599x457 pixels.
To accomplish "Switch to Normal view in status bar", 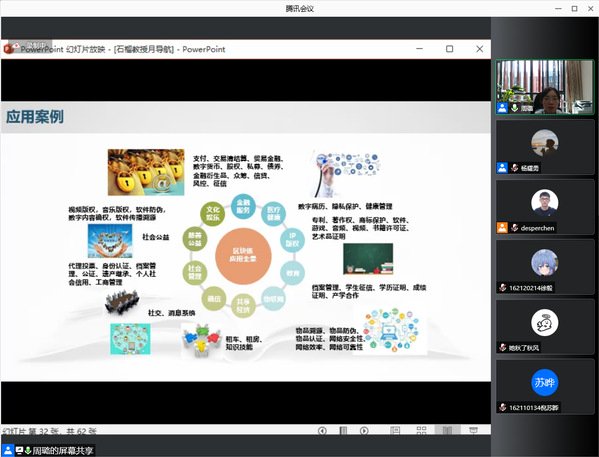I will [395, 431].
